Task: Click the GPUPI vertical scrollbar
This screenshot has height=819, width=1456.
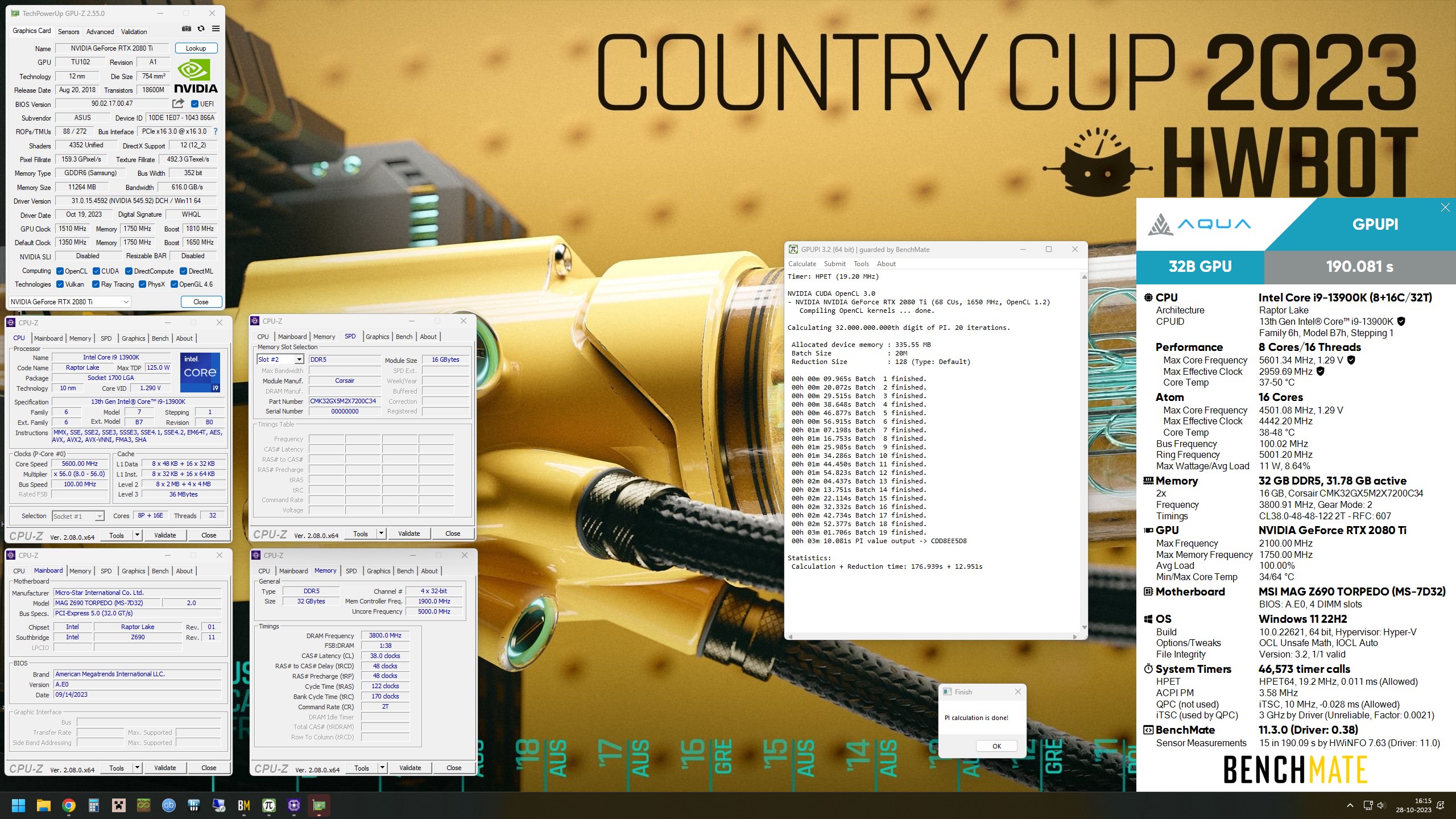Action: click(x=1084, y=452)
